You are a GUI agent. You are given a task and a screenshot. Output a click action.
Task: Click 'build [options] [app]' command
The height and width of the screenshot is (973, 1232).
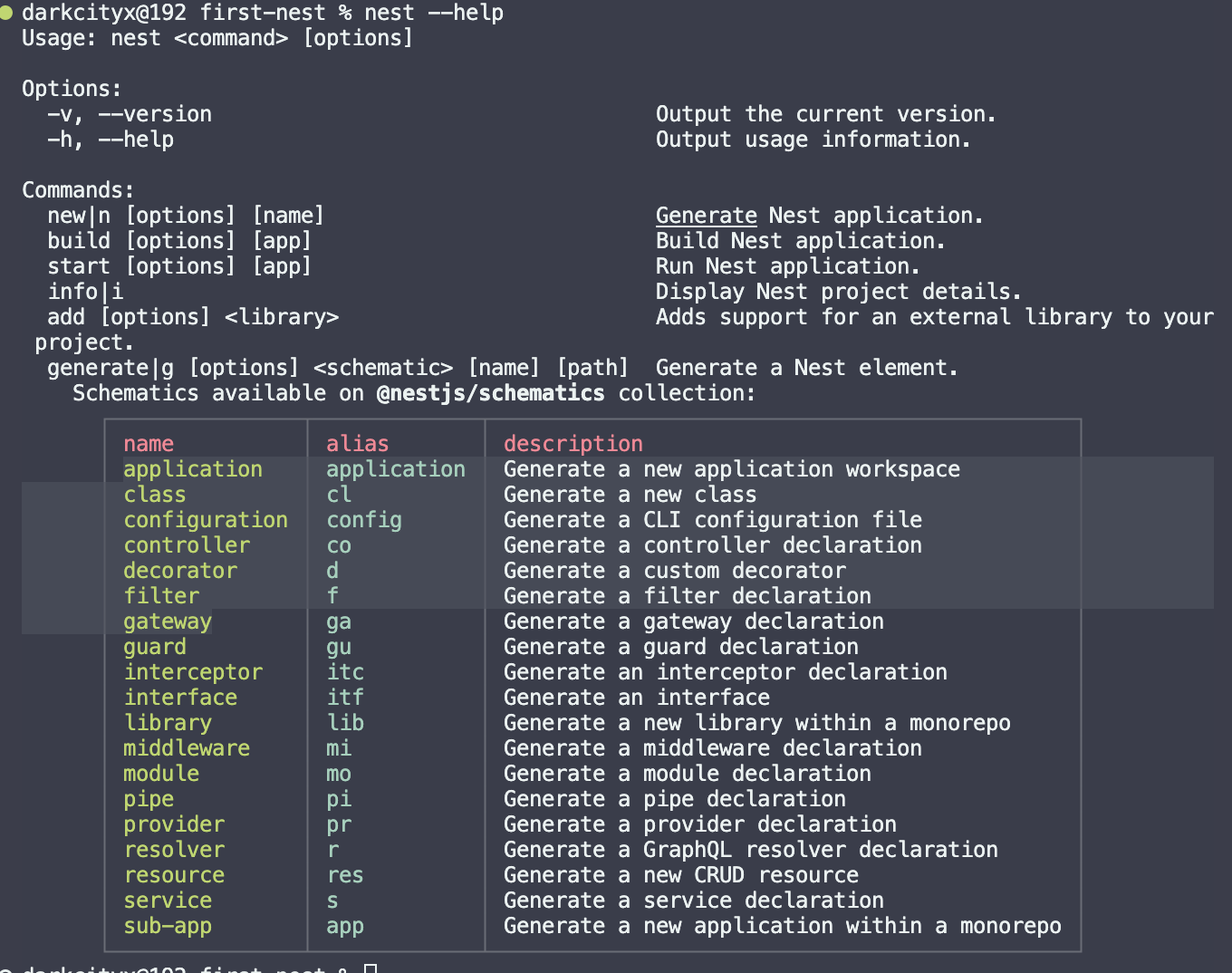(x=179, y=241)
